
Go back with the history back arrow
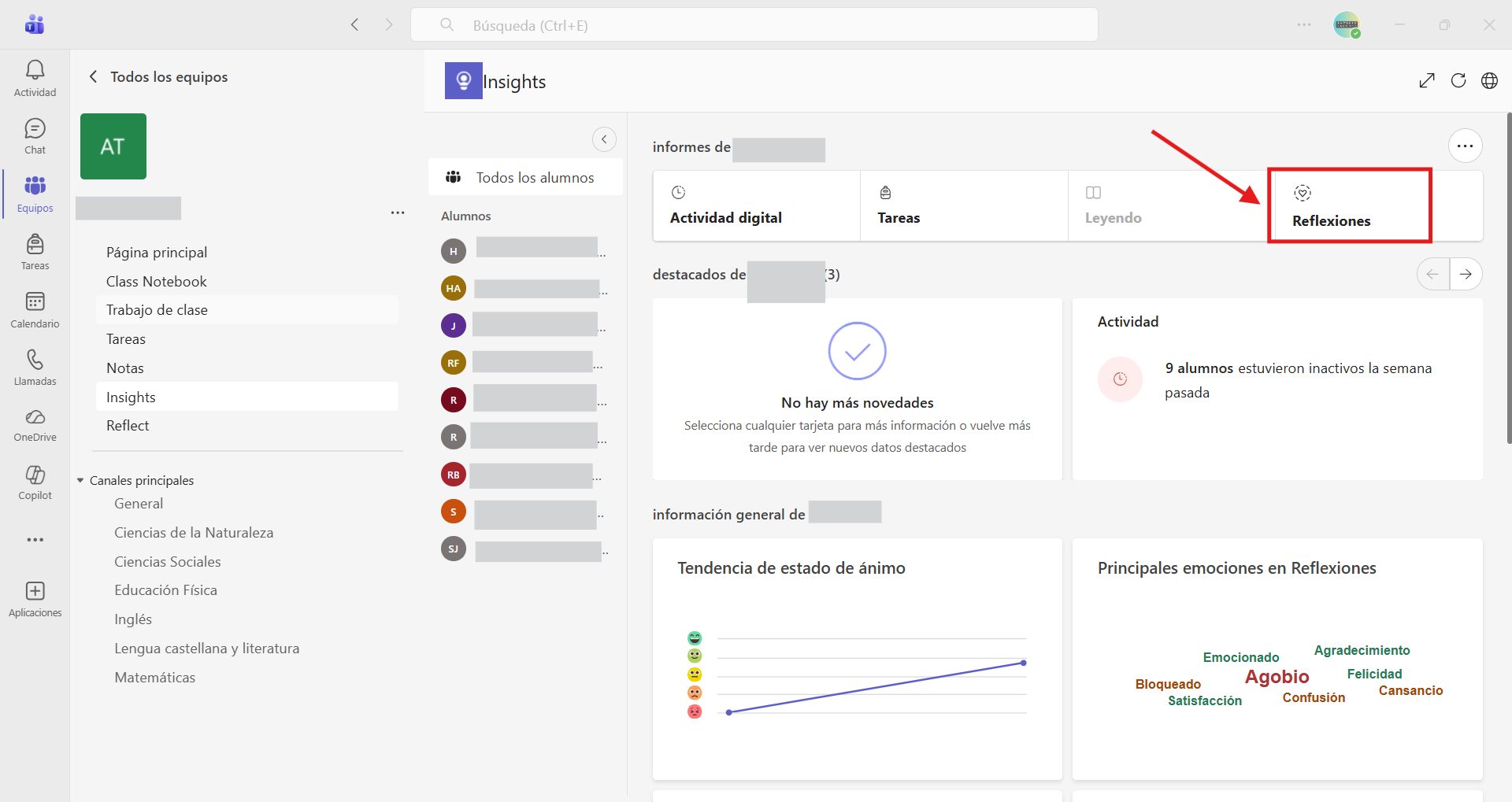[354, 24]
